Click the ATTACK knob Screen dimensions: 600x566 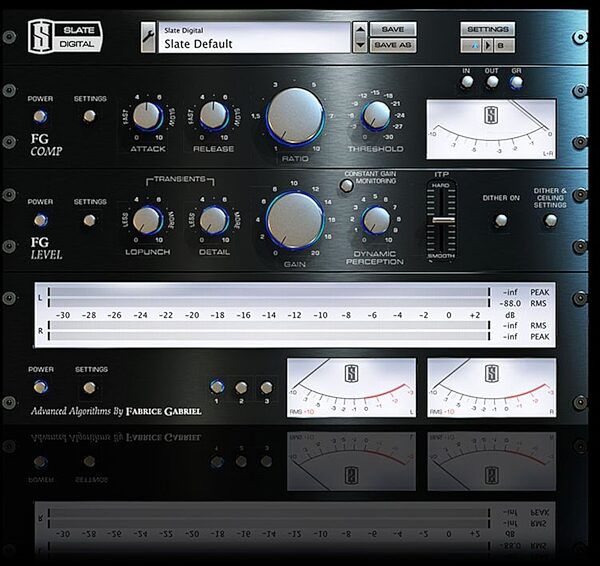(x=148, y=116)
